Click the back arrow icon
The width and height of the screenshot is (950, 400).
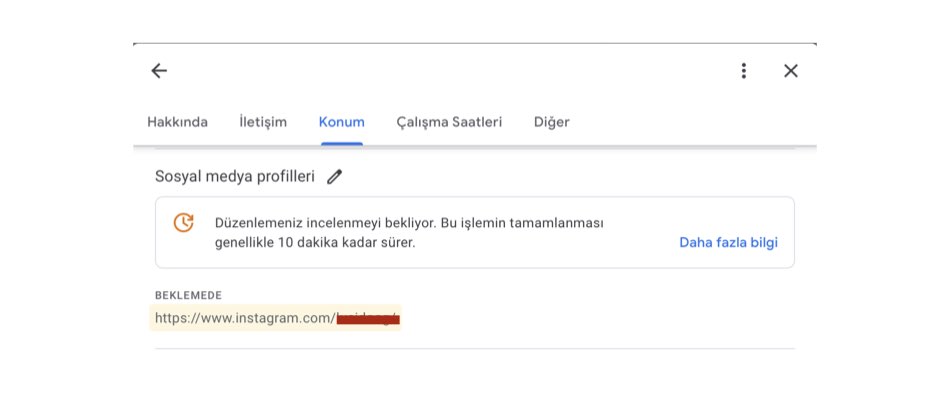[x=159, y=71]
